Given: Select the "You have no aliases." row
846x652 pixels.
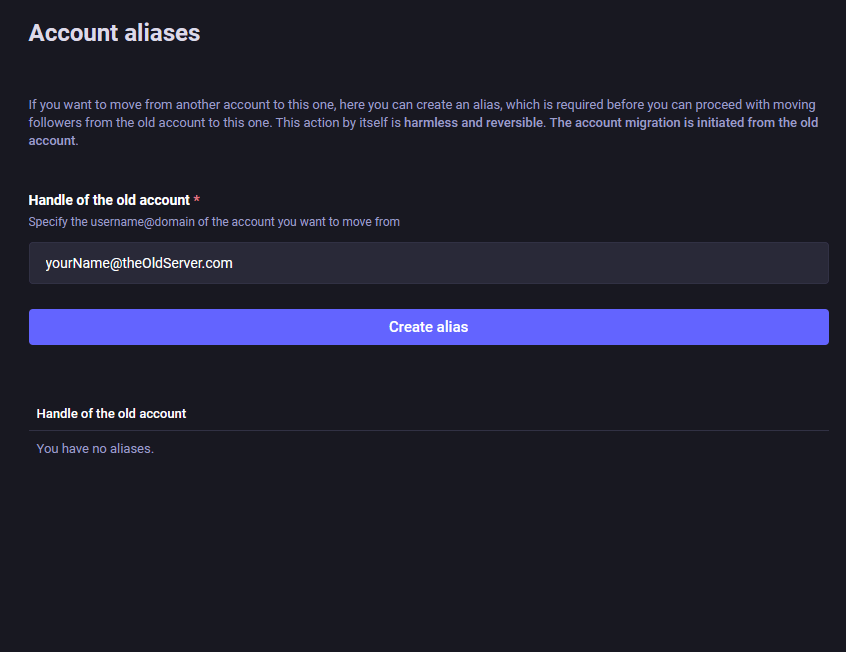Looking at the screenshot, I should coord(95,448).
